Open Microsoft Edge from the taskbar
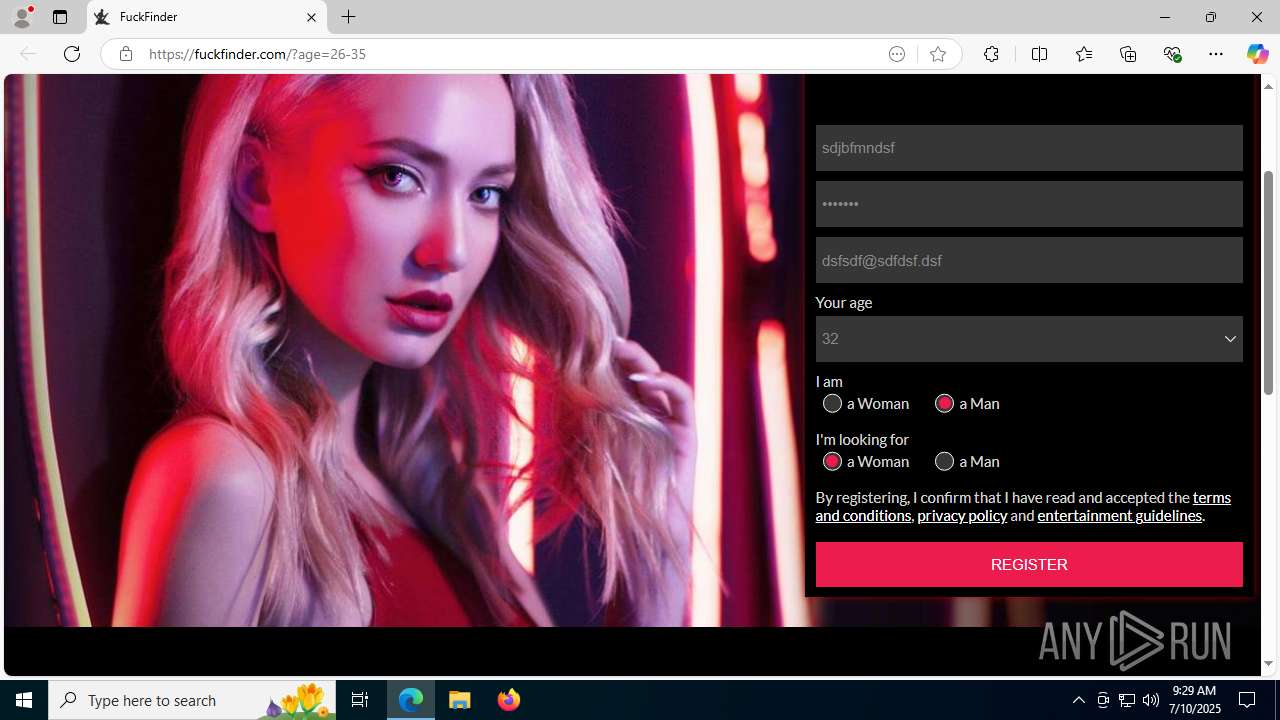This screenshot has width=1280, height=720. pyautogui.click(x=411, y=700)
